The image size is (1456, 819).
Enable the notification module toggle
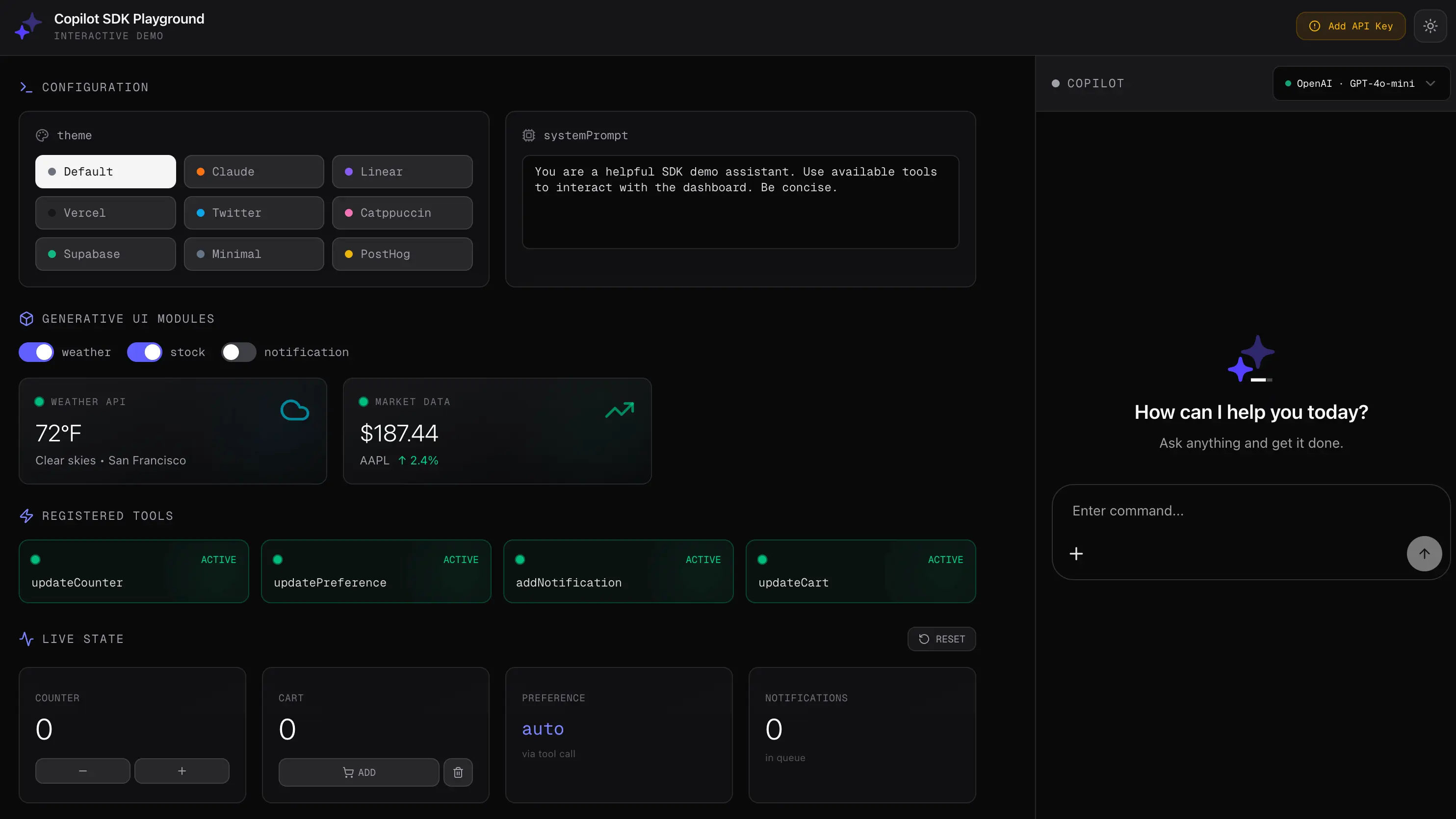(238, 352)
